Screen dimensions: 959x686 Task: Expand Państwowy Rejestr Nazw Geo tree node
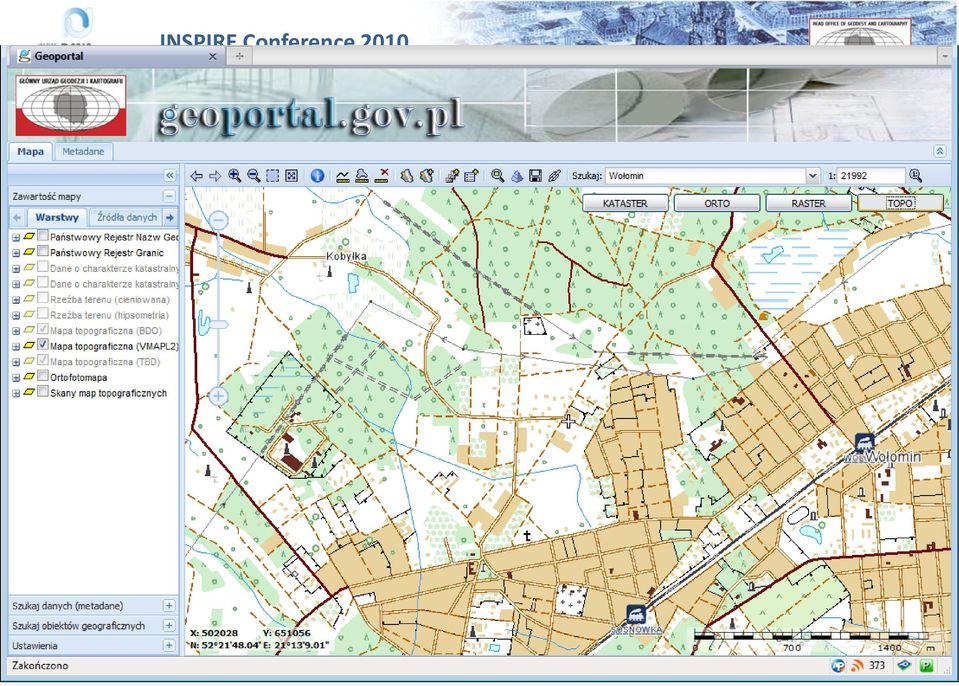[x=16, y=237]
